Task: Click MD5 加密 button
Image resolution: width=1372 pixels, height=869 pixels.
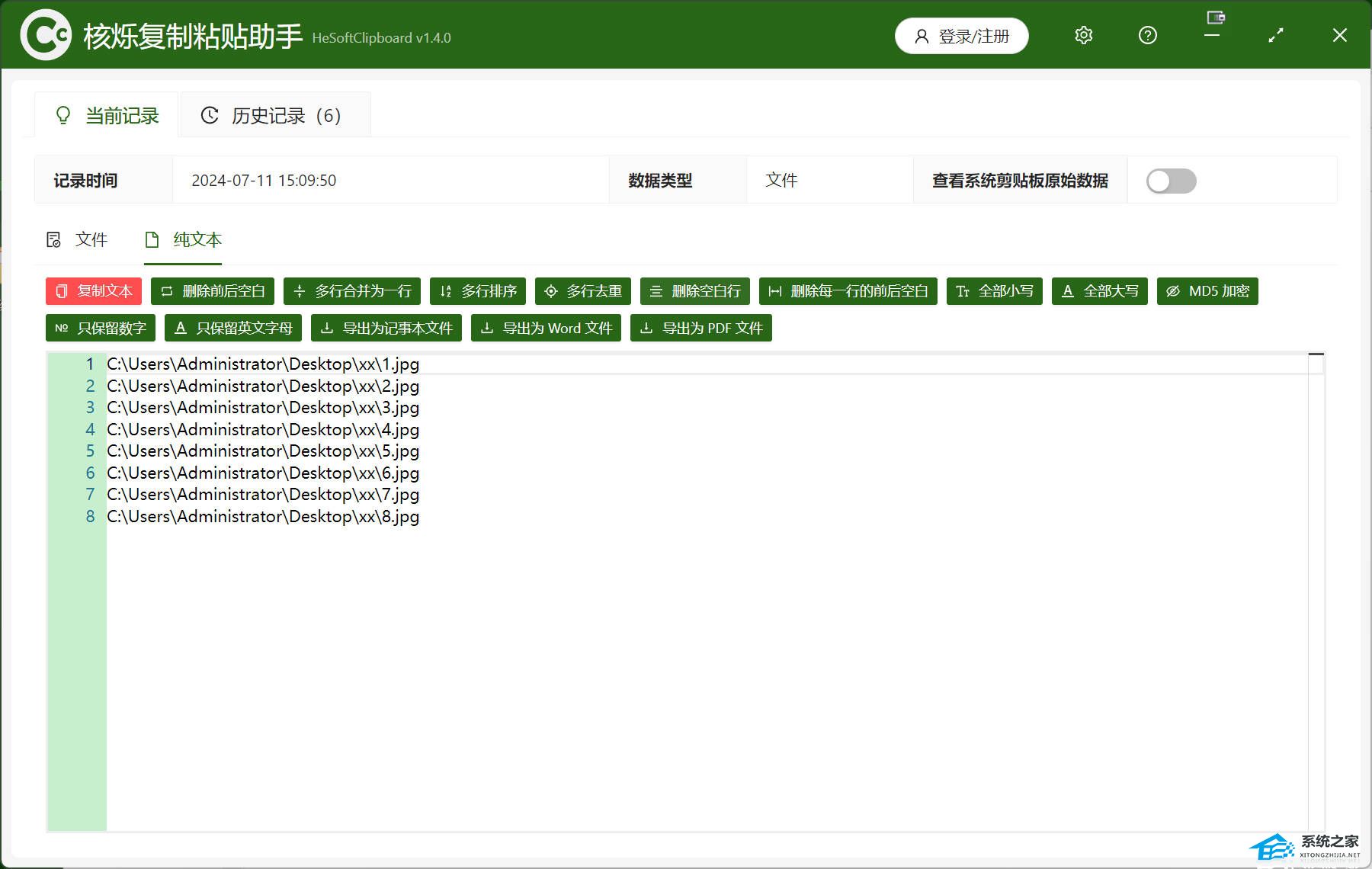Action: [x=1207, y=291]
